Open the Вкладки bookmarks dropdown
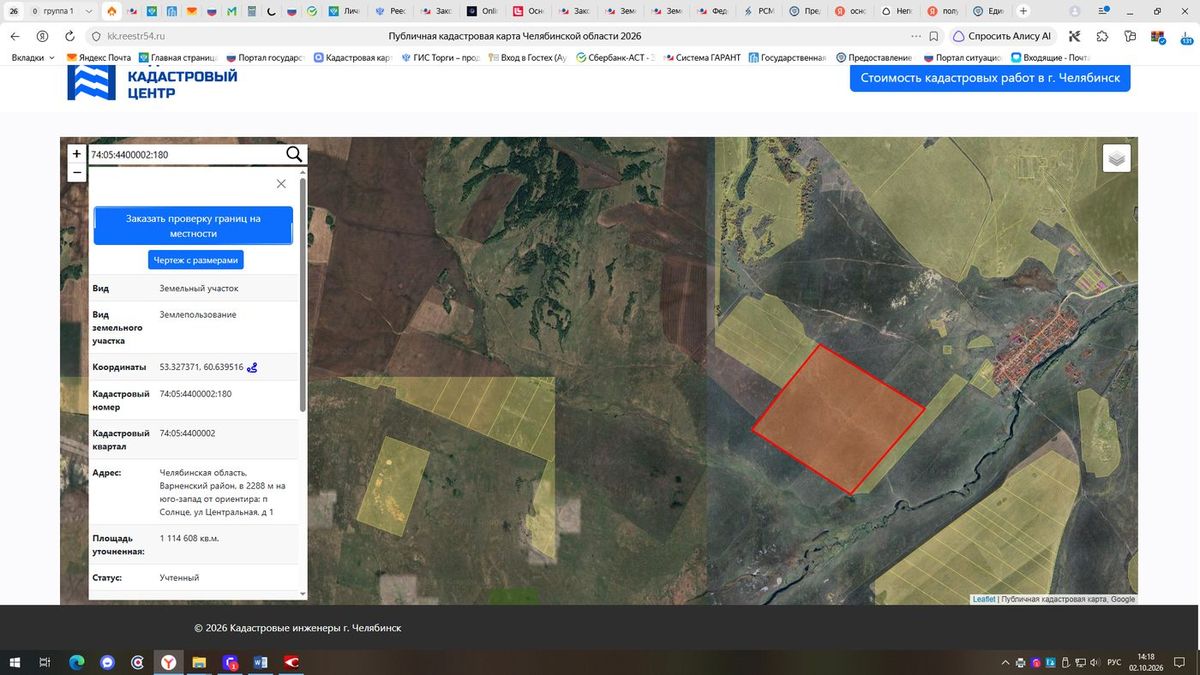 coord(34,58)
